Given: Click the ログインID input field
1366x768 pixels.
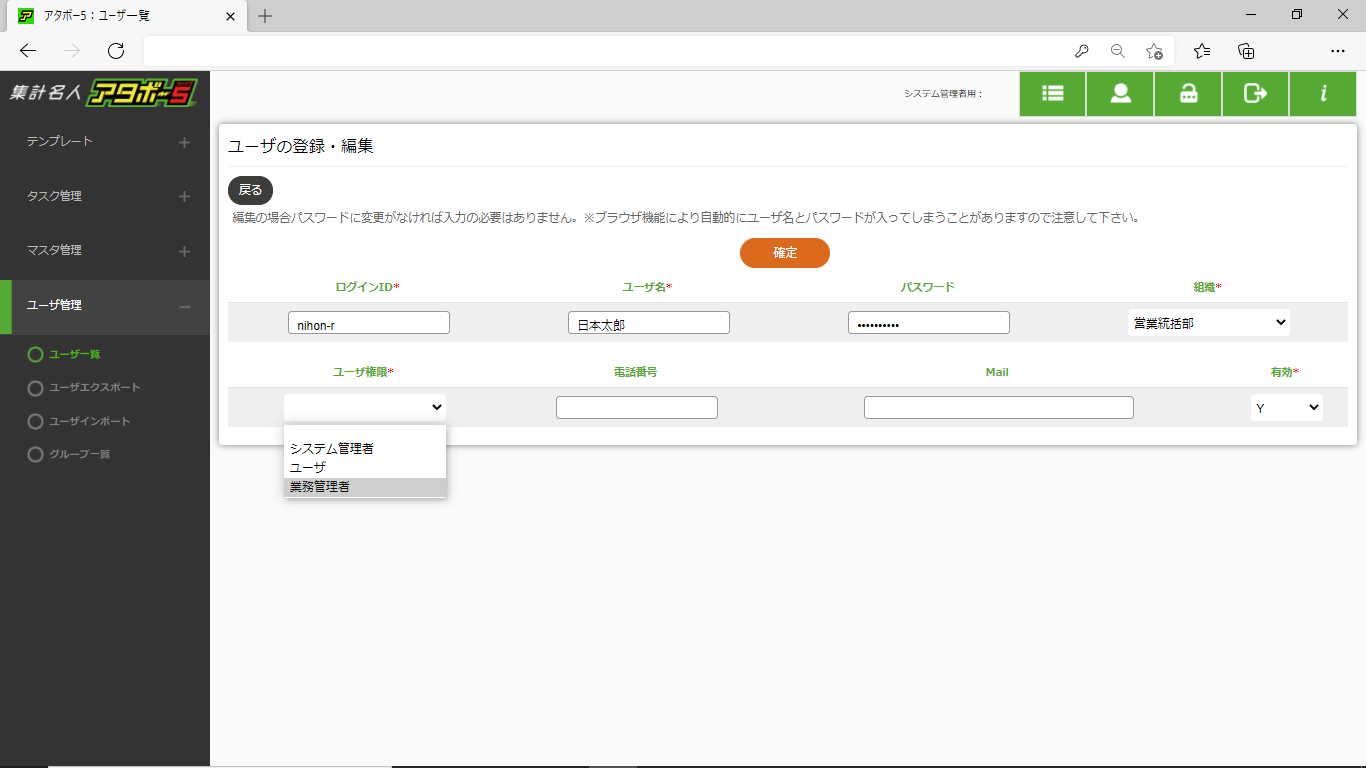Looking at the screenshot, I should tap(369, 323).
